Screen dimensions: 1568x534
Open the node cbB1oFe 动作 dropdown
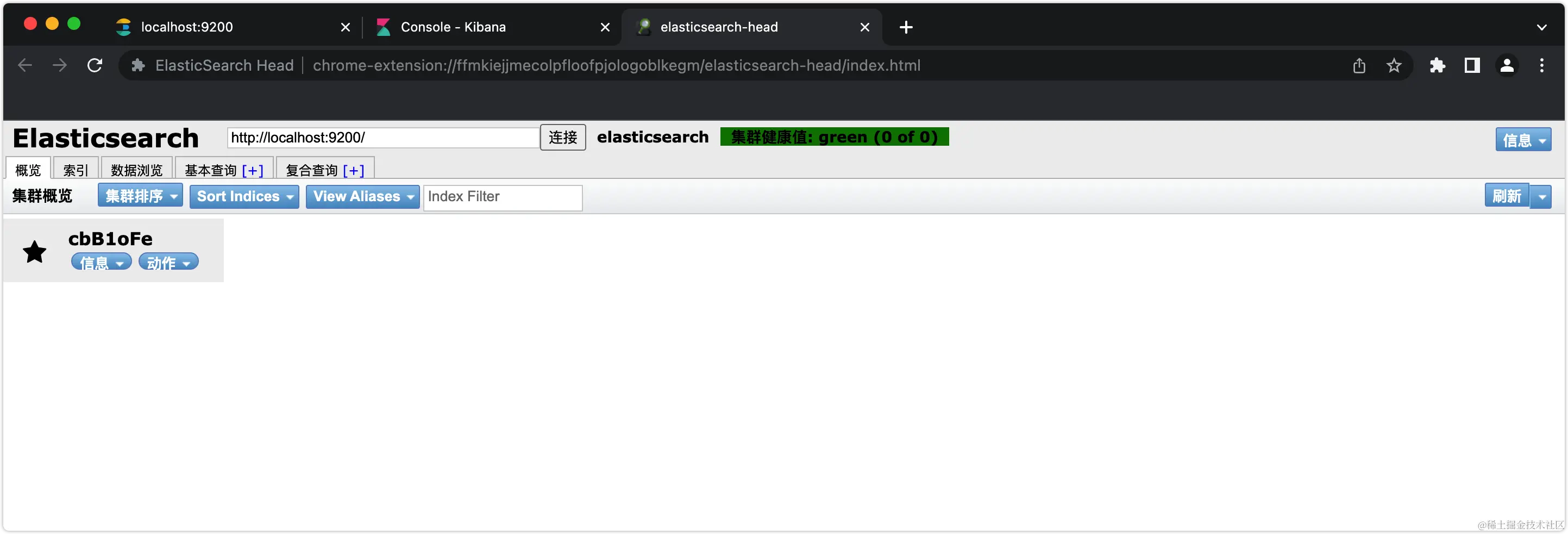pyautogui.click(x=168, y=262)
